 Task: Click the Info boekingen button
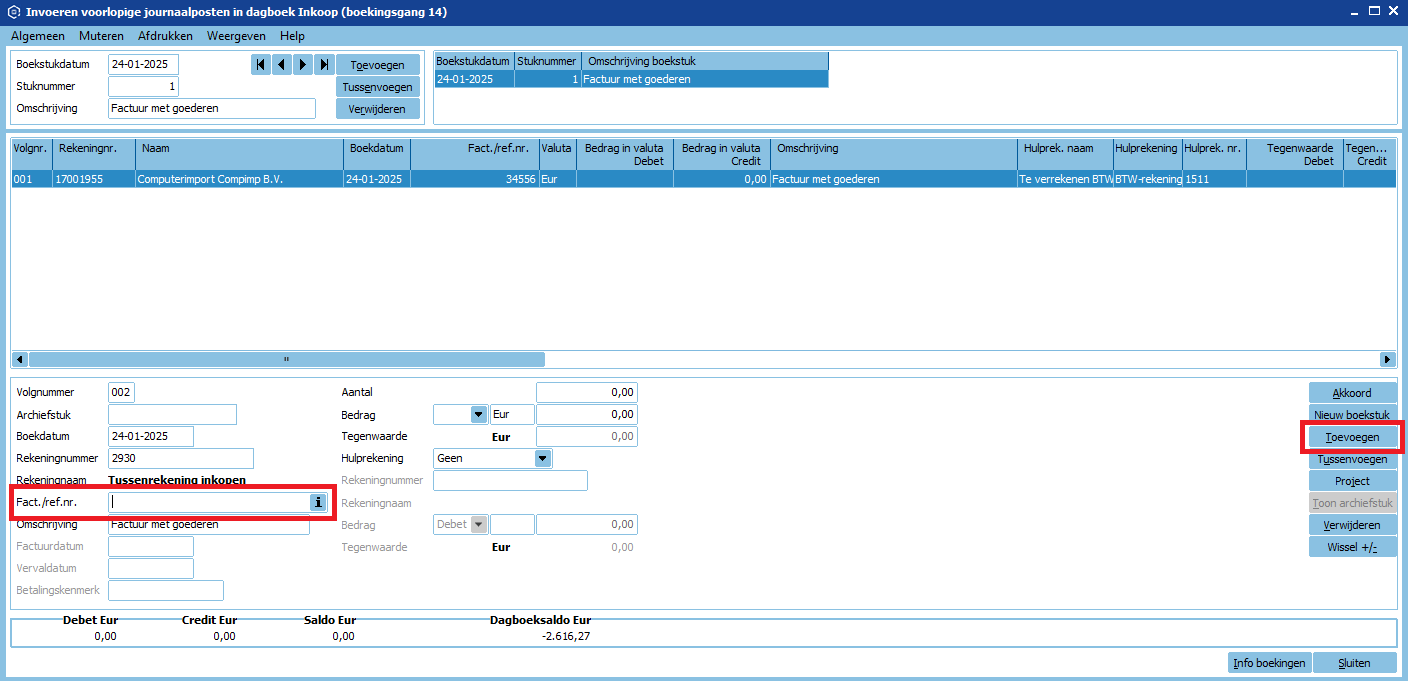pos(1268,663)
